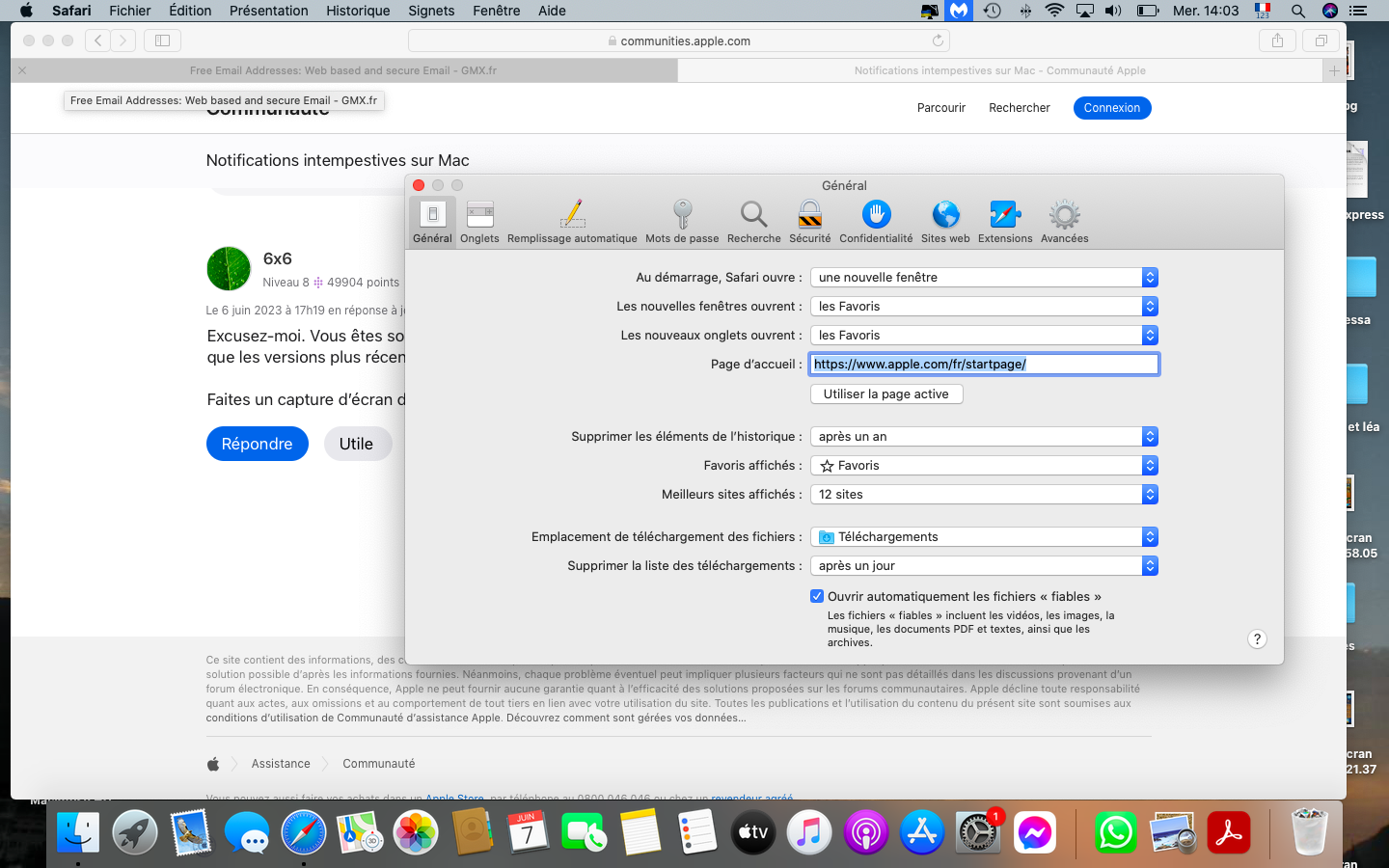Open the Emplacement de téléchargement dropdown
Viewport: 1389px width, 868px height.
point(984,537)
